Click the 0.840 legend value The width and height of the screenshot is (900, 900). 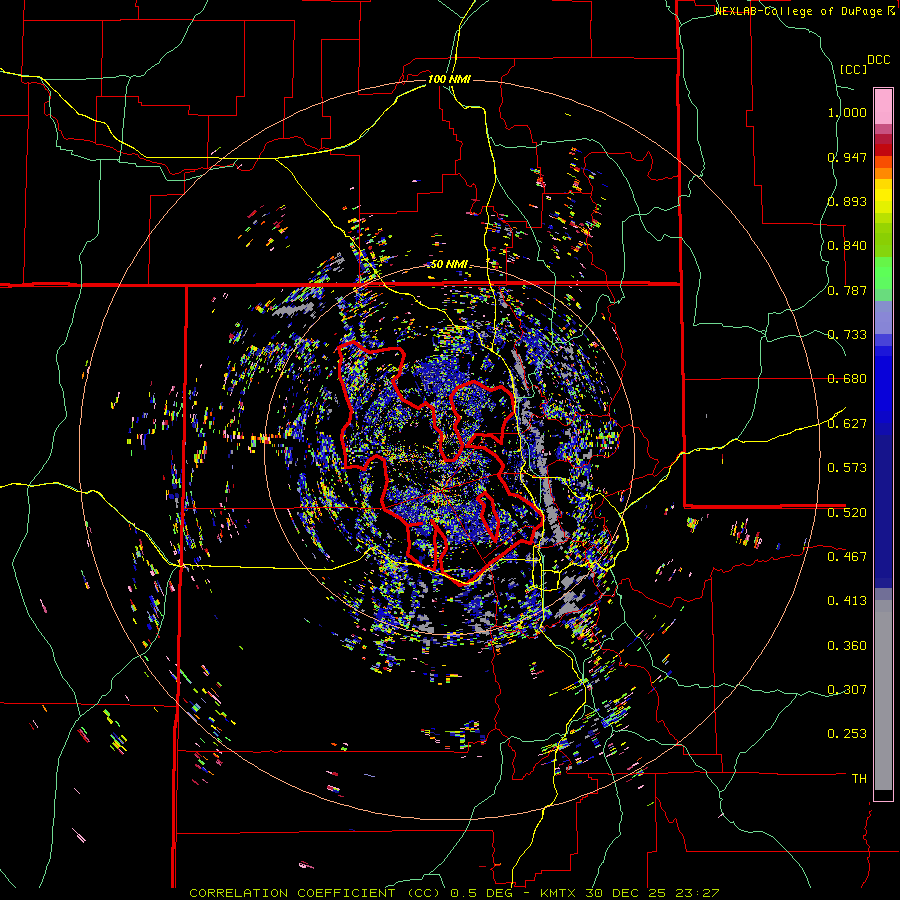tap(847, 246)
